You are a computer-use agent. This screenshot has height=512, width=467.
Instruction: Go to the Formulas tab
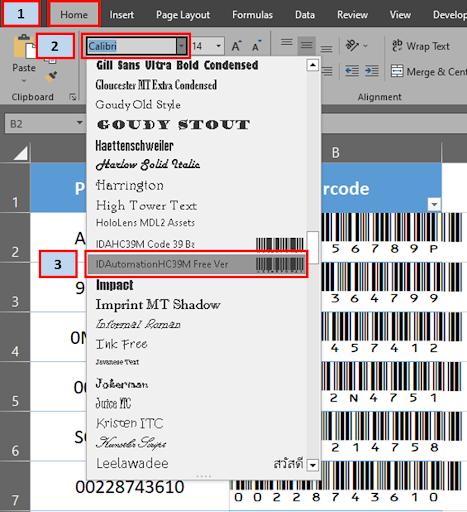[x=252, y=15]
